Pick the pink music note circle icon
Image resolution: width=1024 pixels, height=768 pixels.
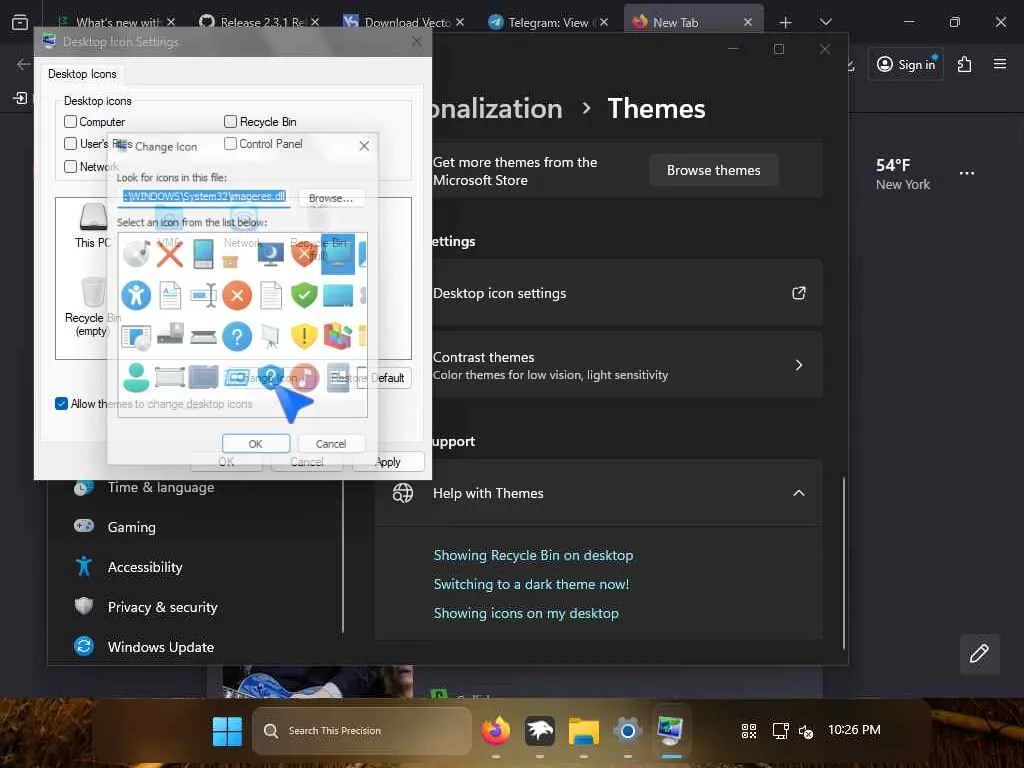[x=304, y=377]
